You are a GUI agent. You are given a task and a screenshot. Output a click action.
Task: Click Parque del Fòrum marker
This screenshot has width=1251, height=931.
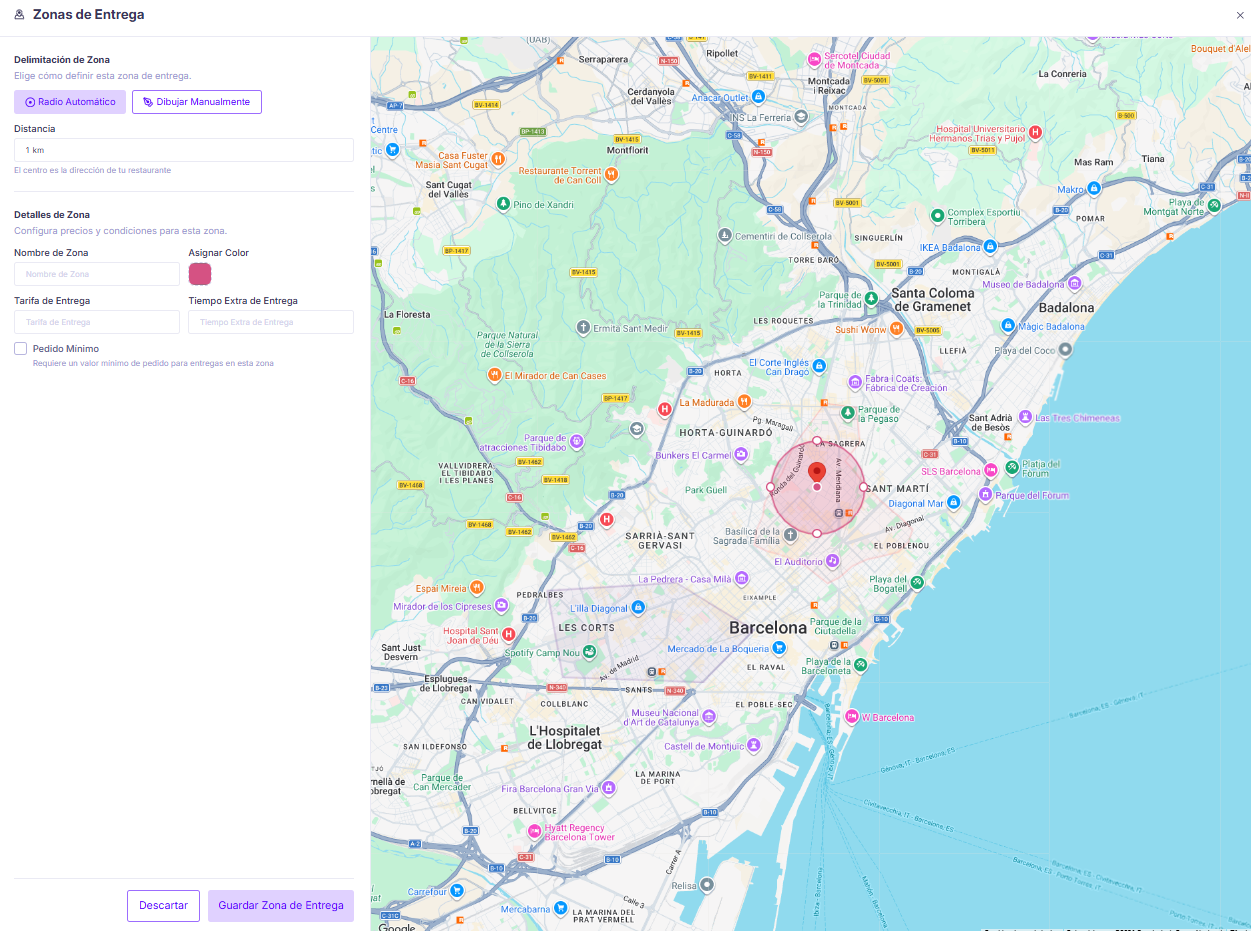pos(985,495)
